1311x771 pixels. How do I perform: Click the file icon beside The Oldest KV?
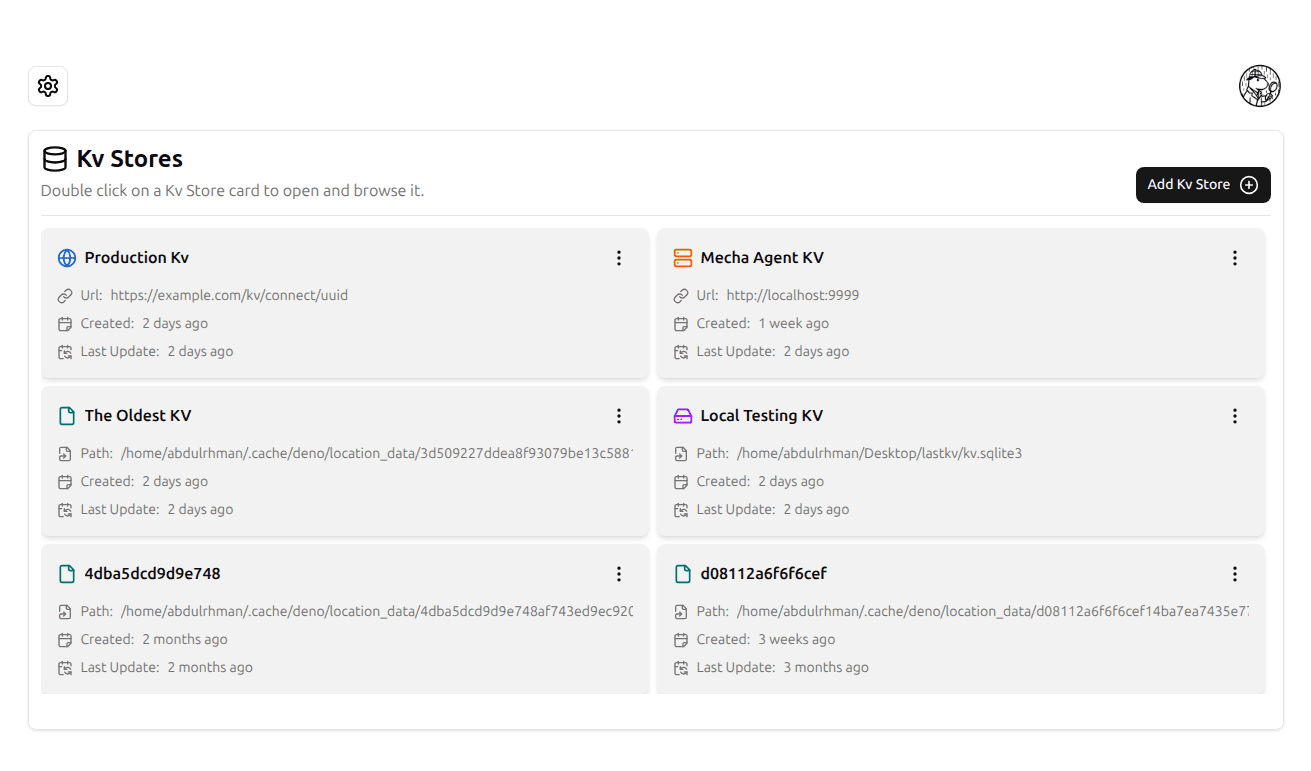coord(67,416)
